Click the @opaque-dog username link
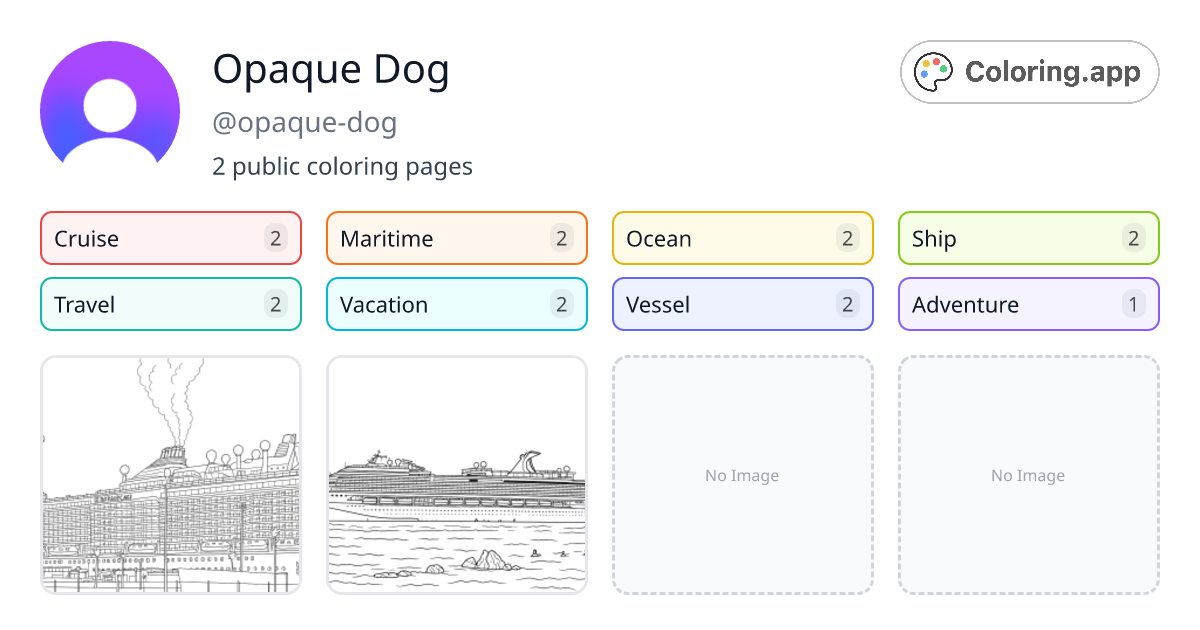1200x630 pixels. pos(305,122)
